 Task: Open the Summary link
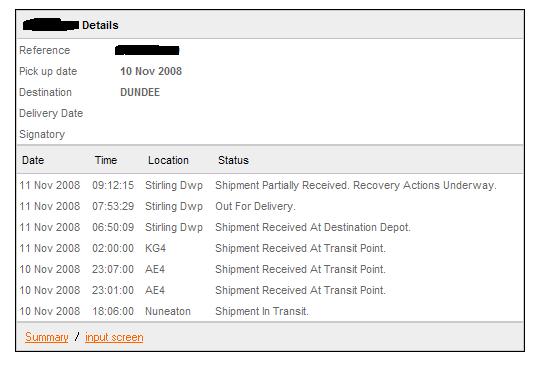47,337
